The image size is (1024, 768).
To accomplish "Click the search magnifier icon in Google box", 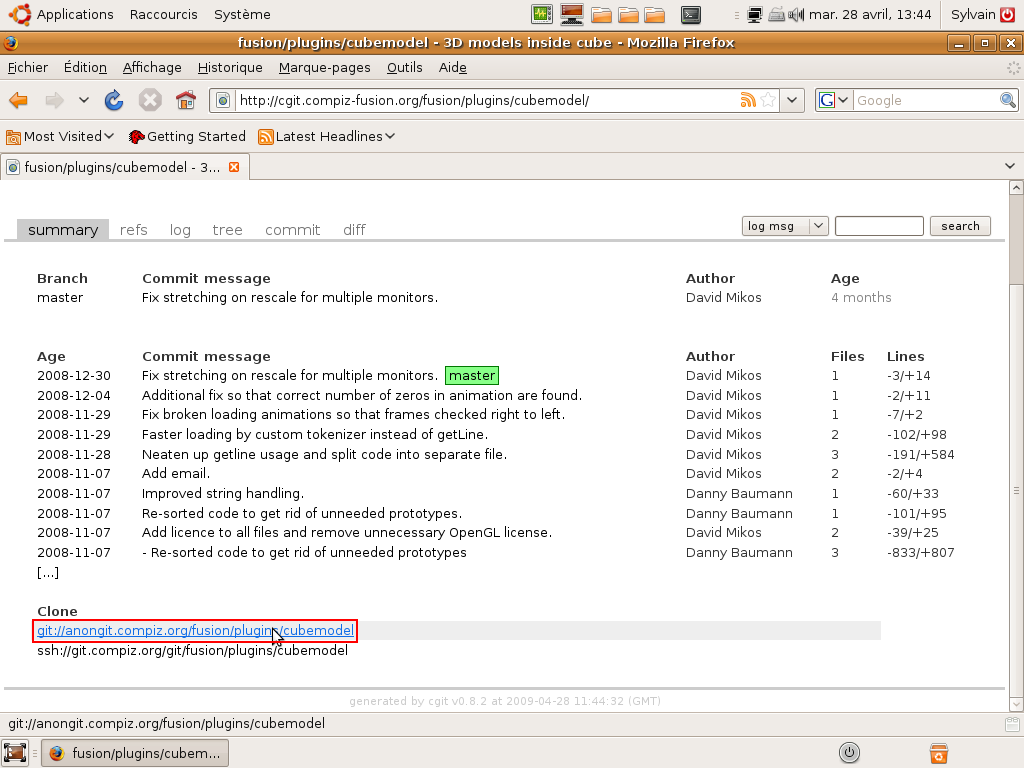I will tap(1007, 100).
